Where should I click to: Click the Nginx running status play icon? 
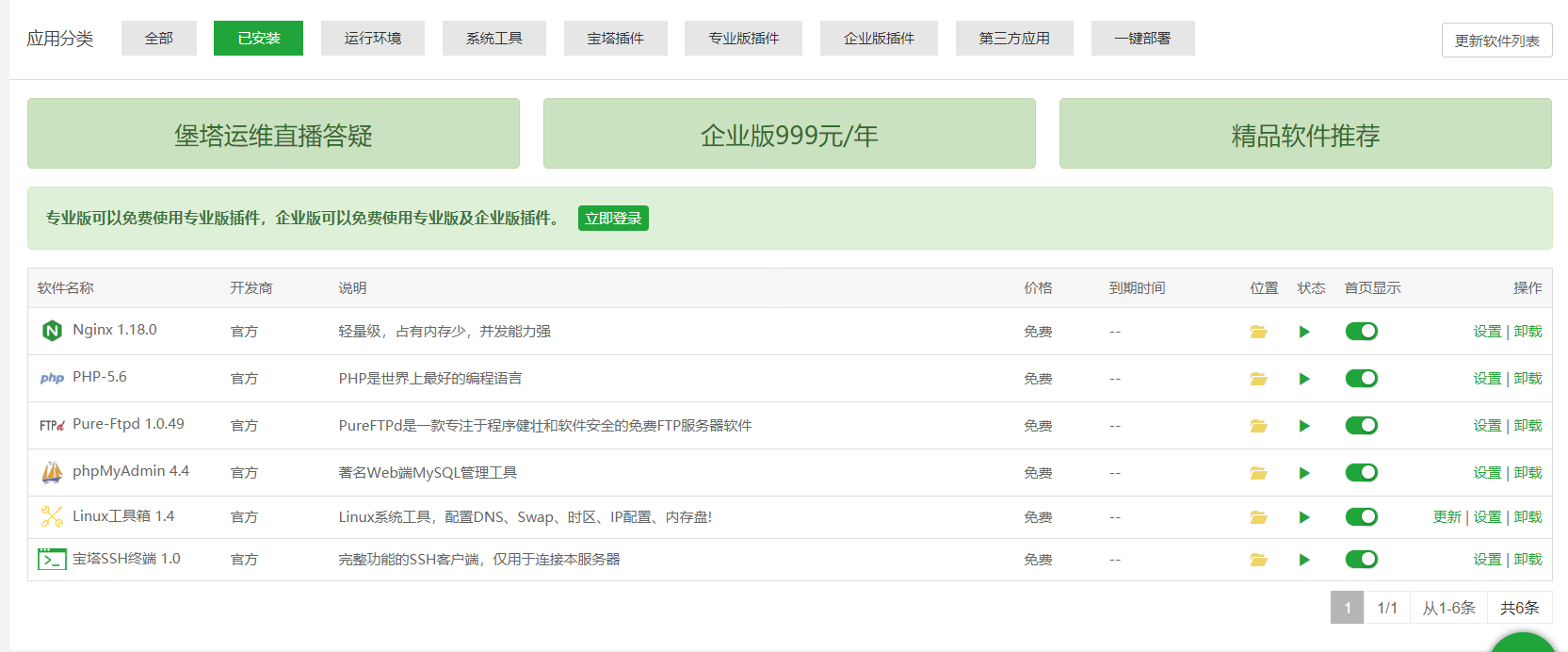tap(1304, 332)
